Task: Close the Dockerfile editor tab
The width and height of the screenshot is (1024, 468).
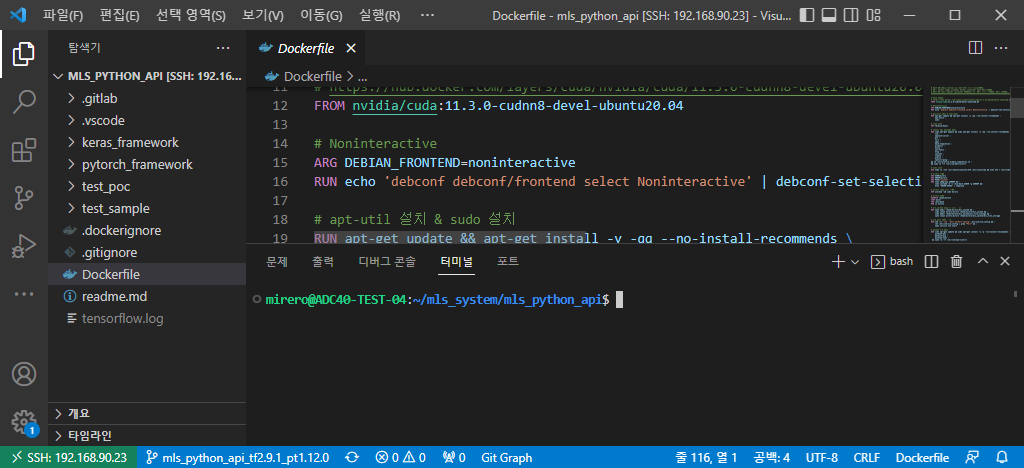Action: click(351, 48)
